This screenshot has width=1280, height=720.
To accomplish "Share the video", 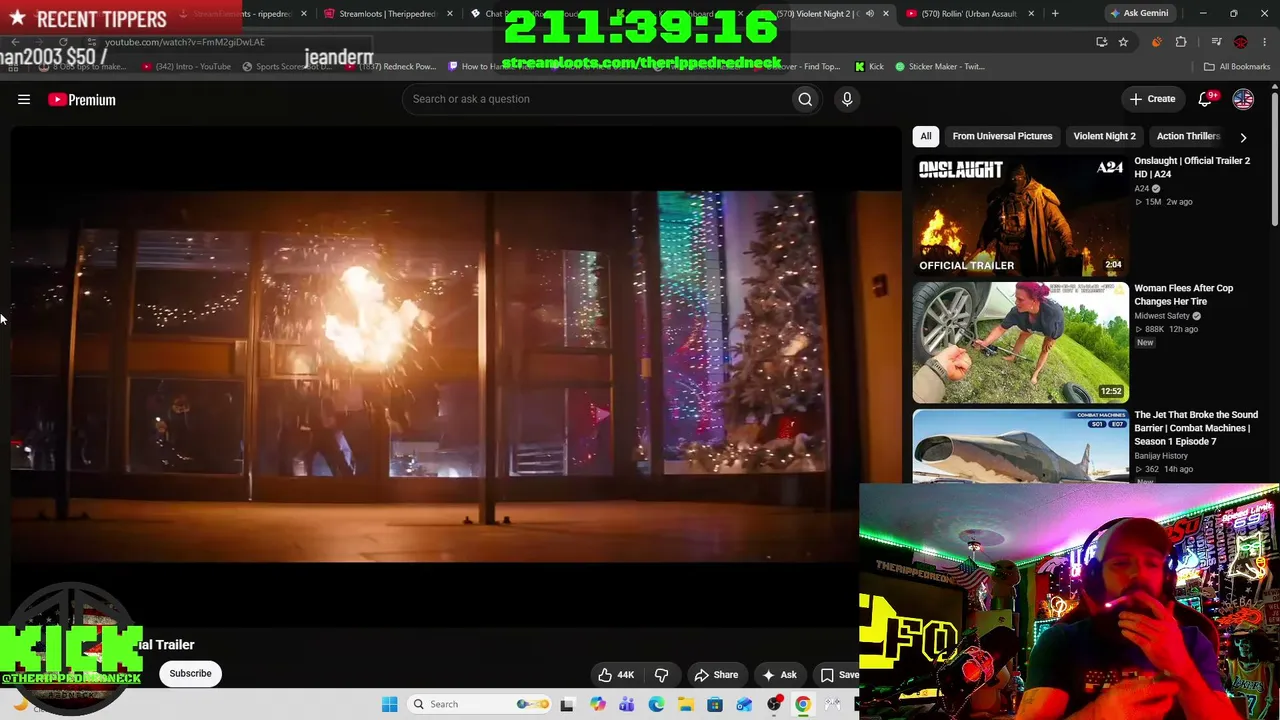I will (x=716, y=675).
